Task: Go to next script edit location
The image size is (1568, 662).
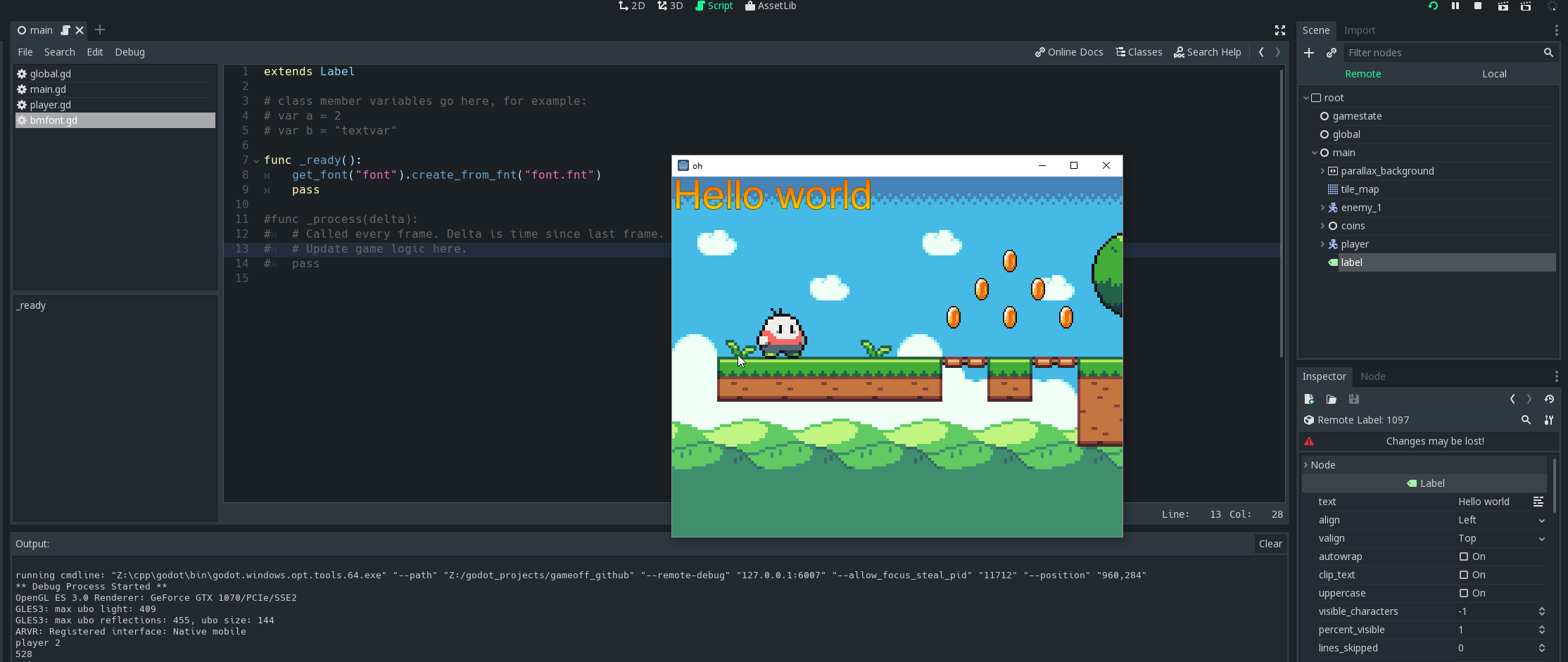Action: 1278,52
